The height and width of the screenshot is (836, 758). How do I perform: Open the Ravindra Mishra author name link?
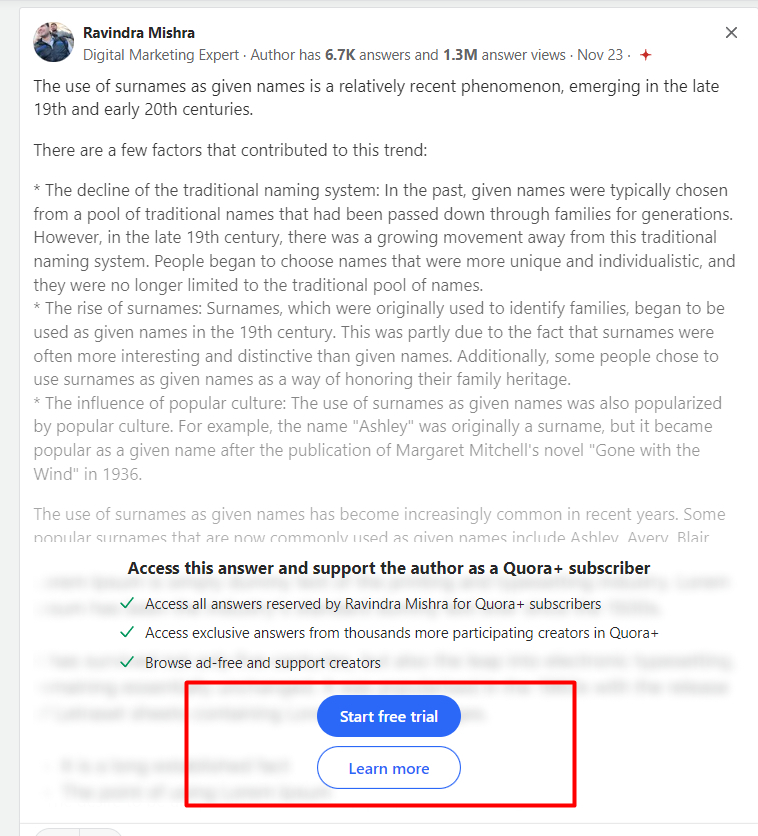pos(139,33)
